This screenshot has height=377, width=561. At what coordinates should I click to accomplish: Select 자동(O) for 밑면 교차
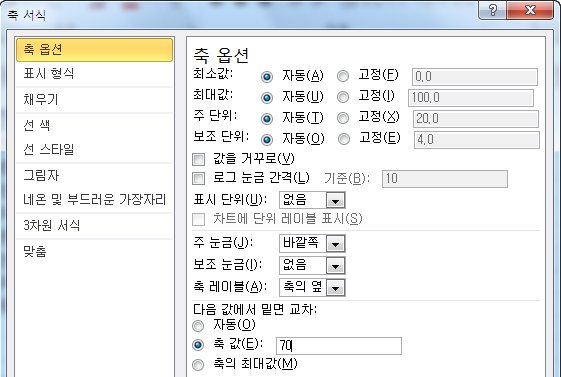coord(198,326)
